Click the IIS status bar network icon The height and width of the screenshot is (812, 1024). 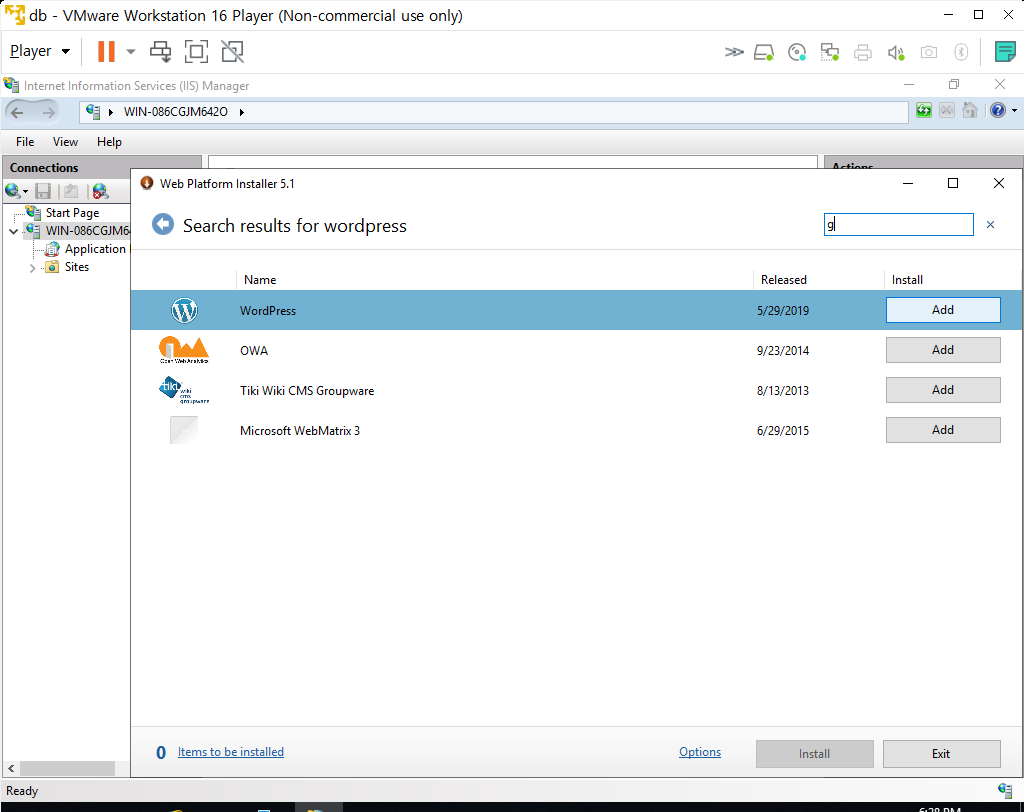[1005, 790]
